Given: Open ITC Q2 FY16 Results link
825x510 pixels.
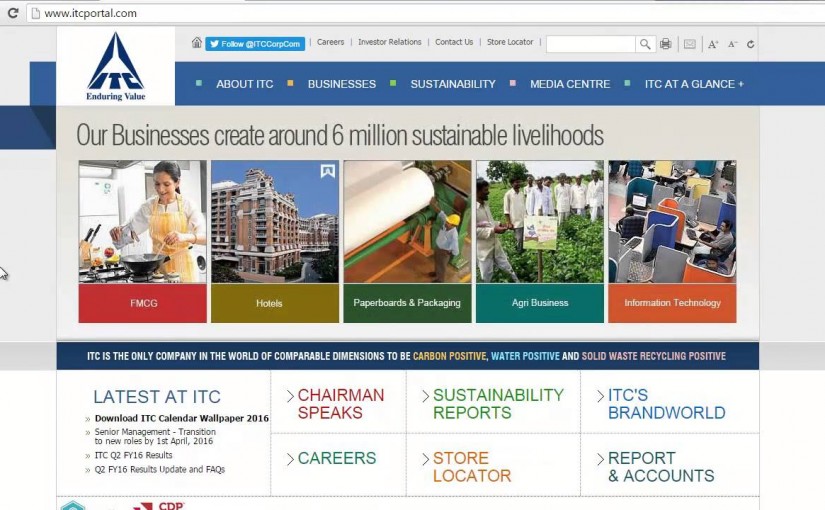Looking at the screenshot, I should coord(134,455).
